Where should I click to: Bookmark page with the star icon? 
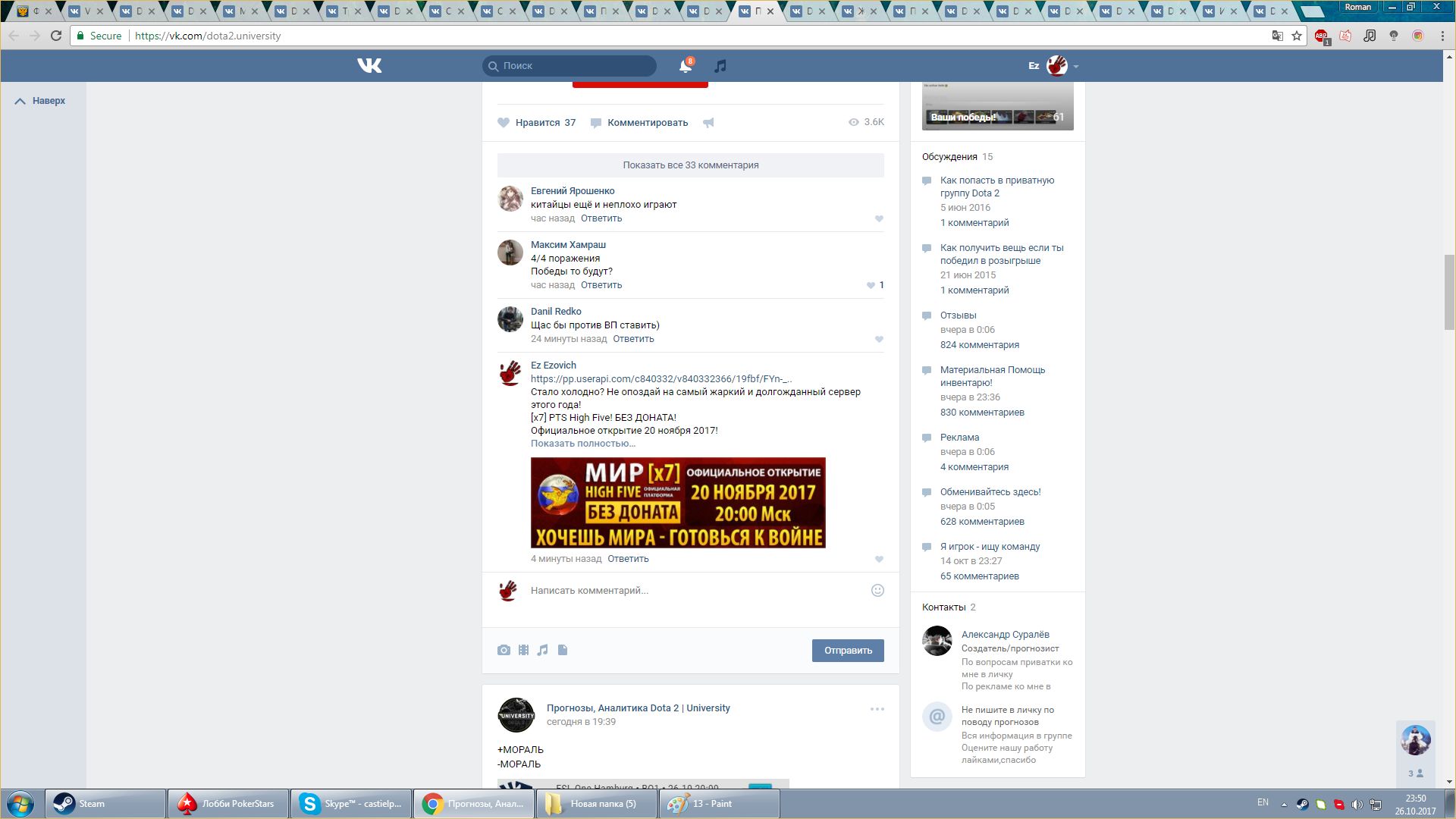tap(1297, 36)
